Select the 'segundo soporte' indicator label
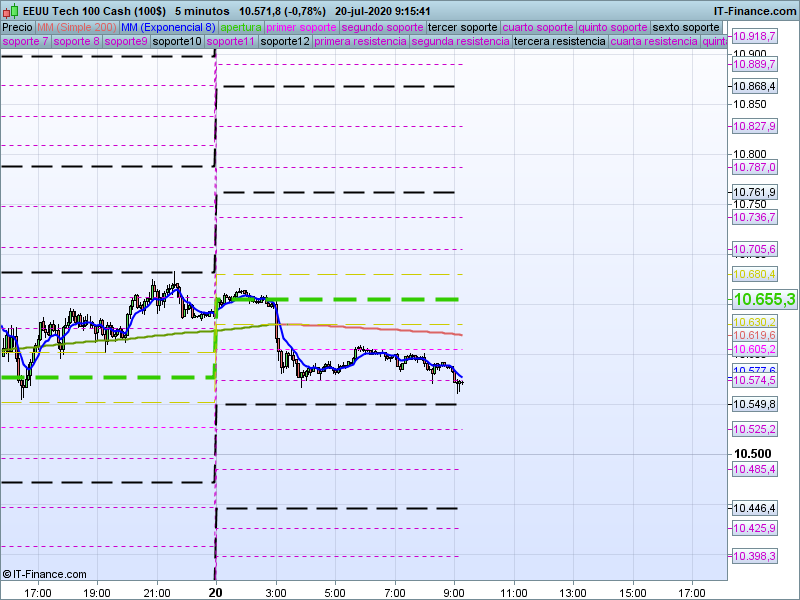The height and width of the screenshot is (600, 800). pos(382,27)
